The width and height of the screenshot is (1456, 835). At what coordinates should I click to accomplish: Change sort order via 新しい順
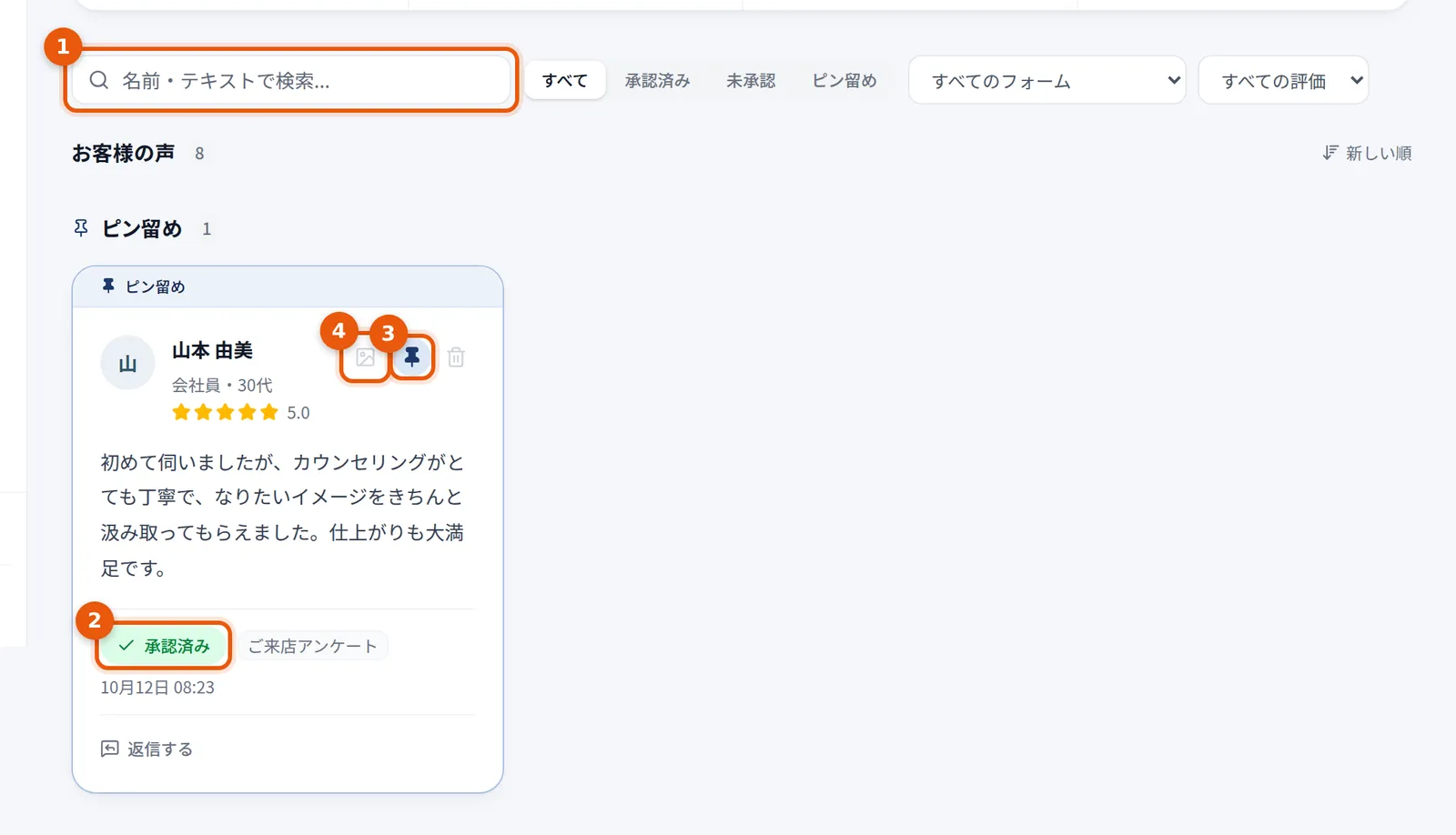click(x=1367, y=153)
